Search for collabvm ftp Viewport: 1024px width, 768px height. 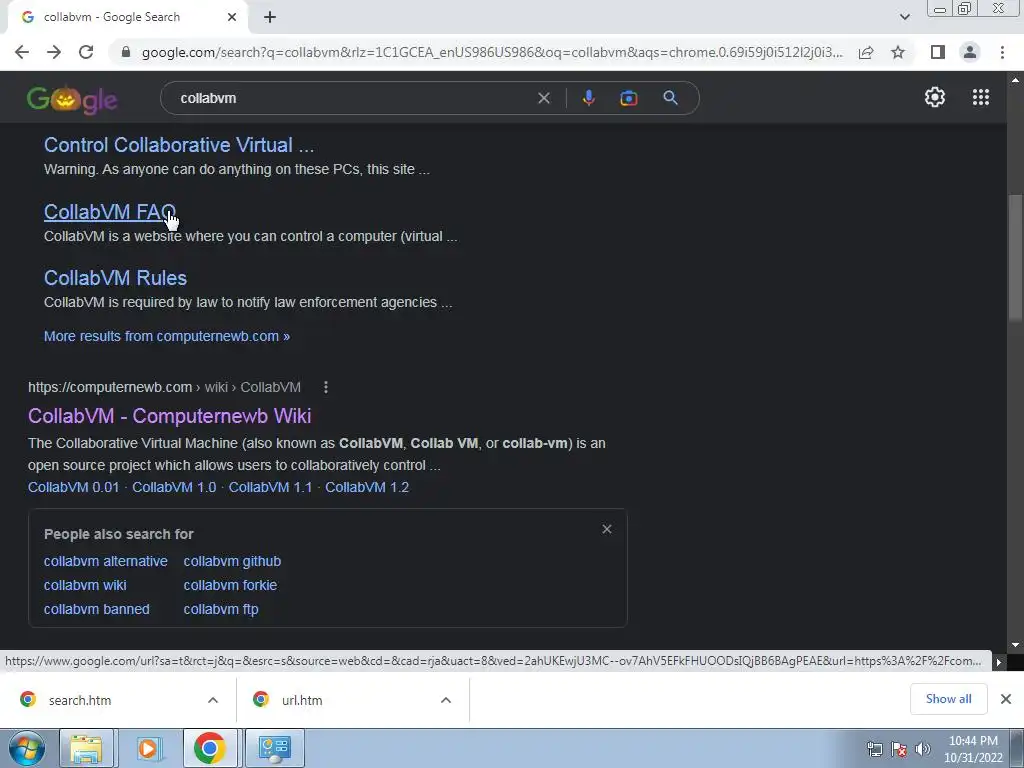(221, 609)
